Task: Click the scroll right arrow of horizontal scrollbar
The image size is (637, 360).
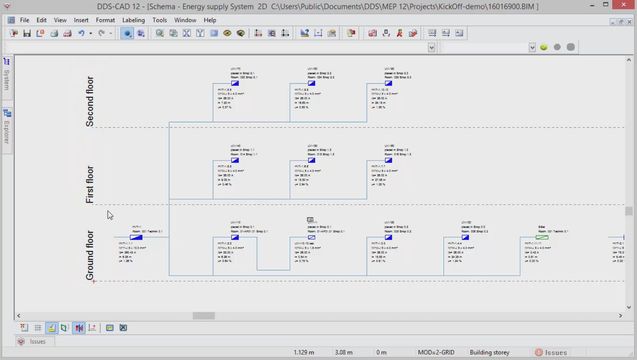Action: [620, 316]
